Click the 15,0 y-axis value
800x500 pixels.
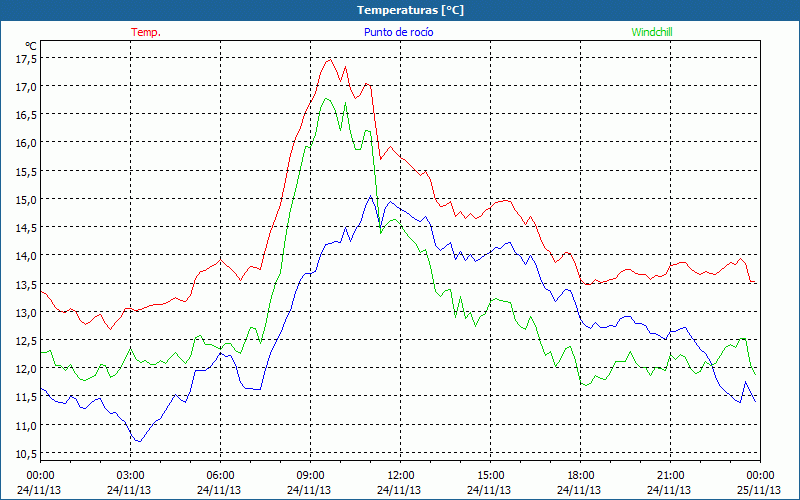coord(27,200)
